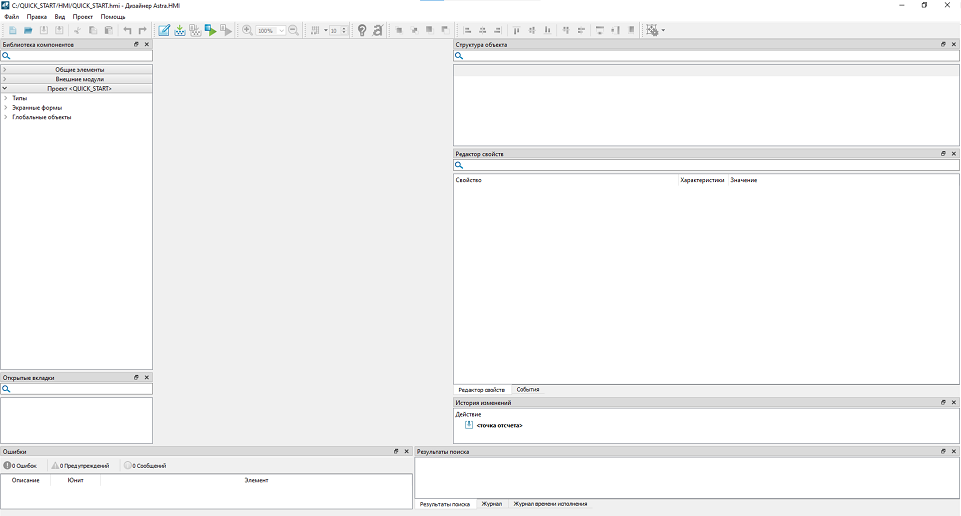Expand the Общие элементы section header
The width and height of the screenshot is (961, 516).
click(x=79, y=70)
